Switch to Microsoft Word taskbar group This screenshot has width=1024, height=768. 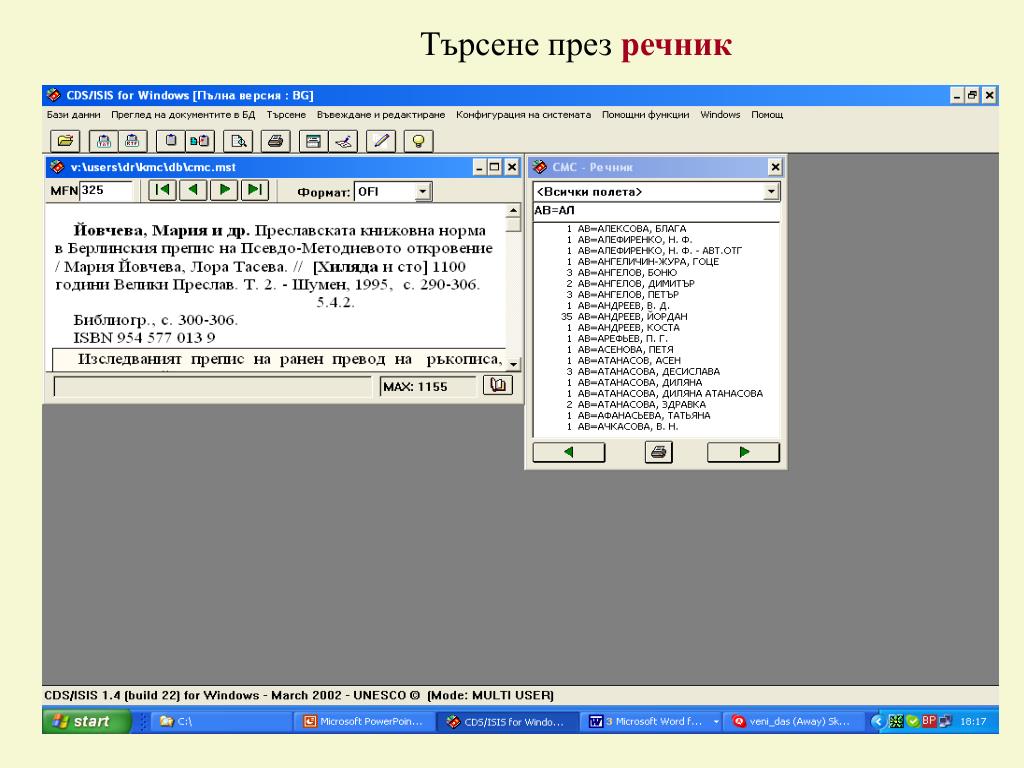click(x=653, y=722)
